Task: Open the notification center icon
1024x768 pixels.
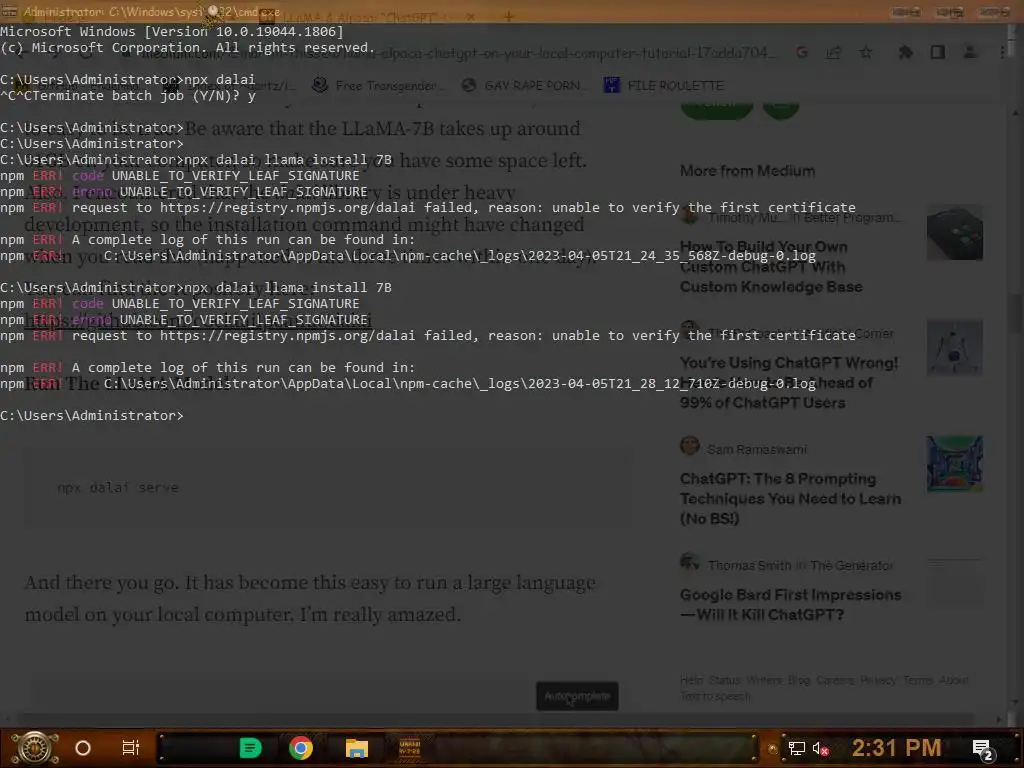Action: pyautogui.click(x=982, y=749)
